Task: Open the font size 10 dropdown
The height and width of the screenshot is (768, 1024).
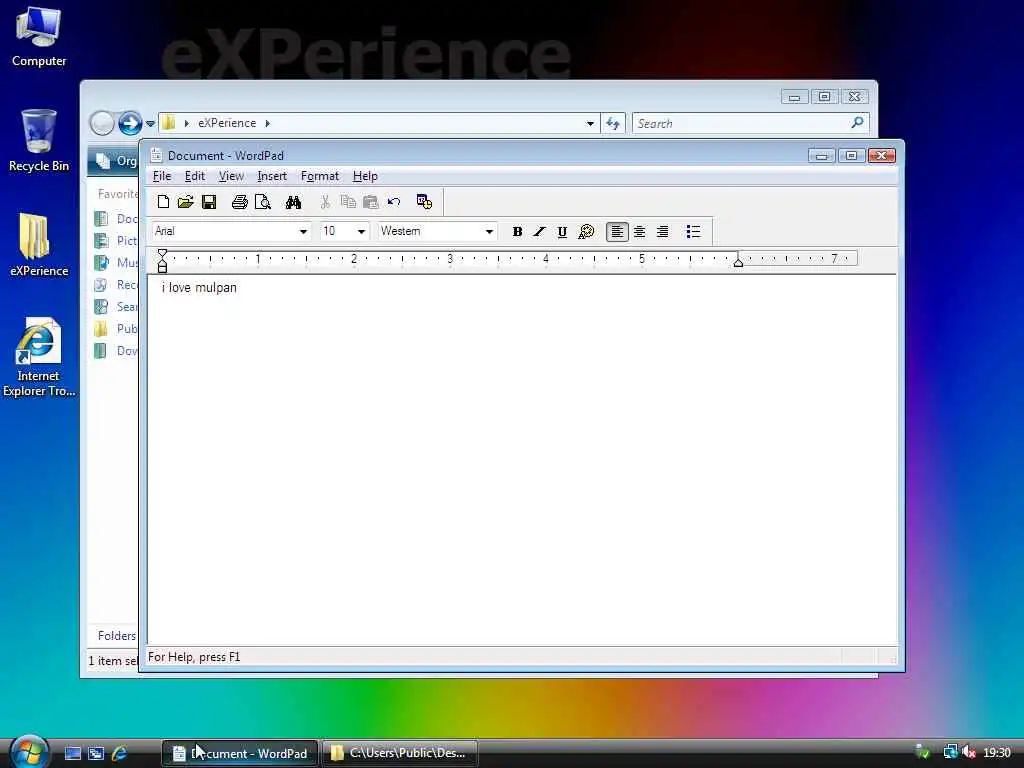Action: 361,231
